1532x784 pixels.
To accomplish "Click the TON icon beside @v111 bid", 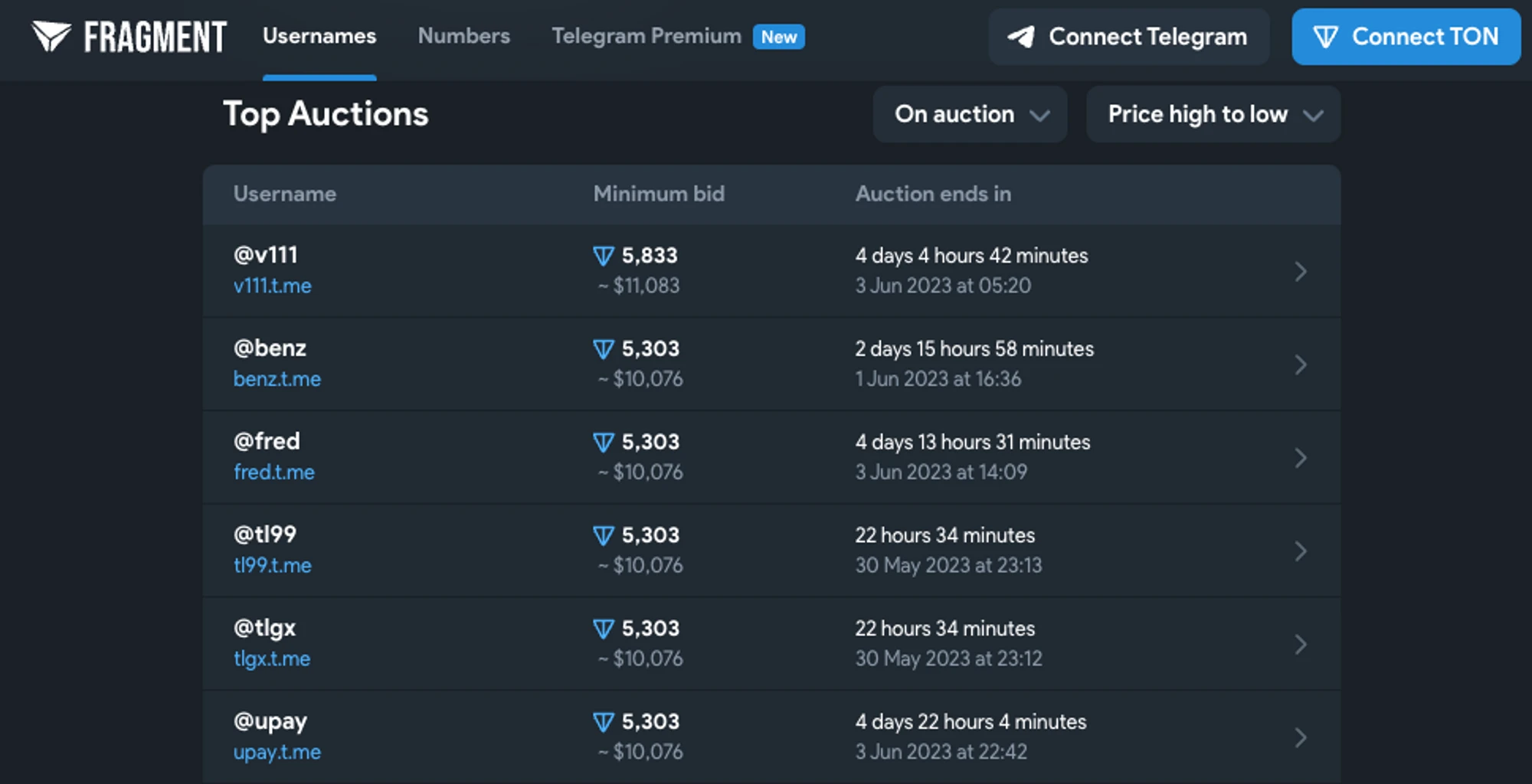I will pyautogui.click(x=604, y=256).
